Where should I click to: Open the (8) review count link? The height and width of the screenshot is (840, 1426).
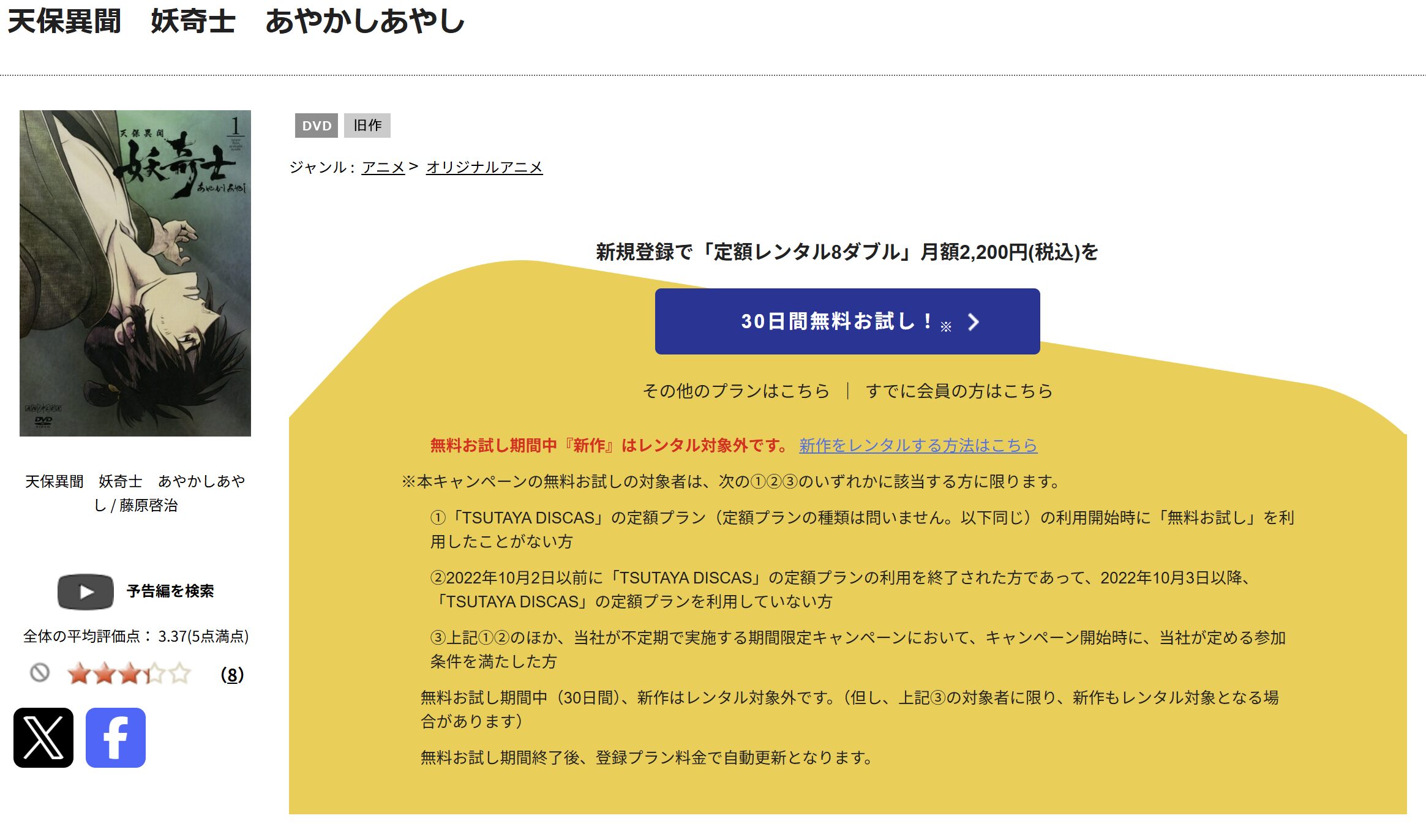point(232,675)
